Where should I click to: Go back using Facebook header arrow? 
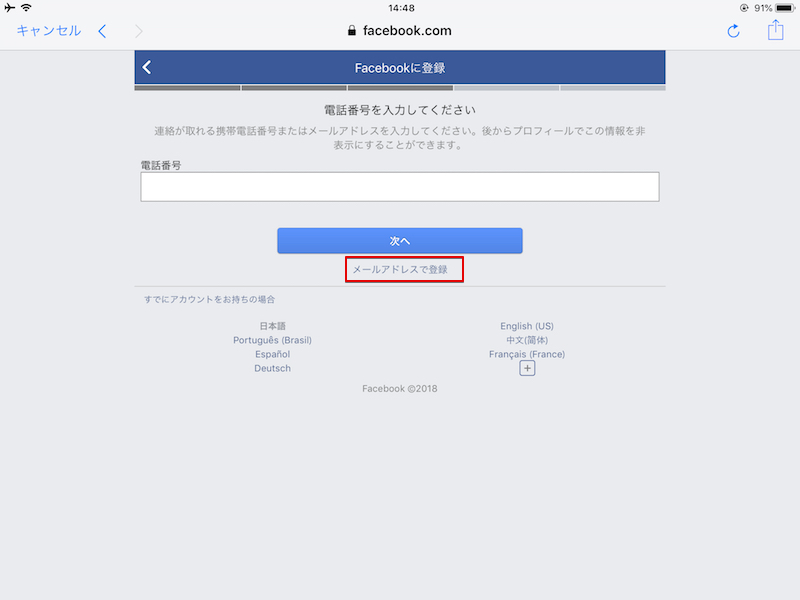pos(147,67)
